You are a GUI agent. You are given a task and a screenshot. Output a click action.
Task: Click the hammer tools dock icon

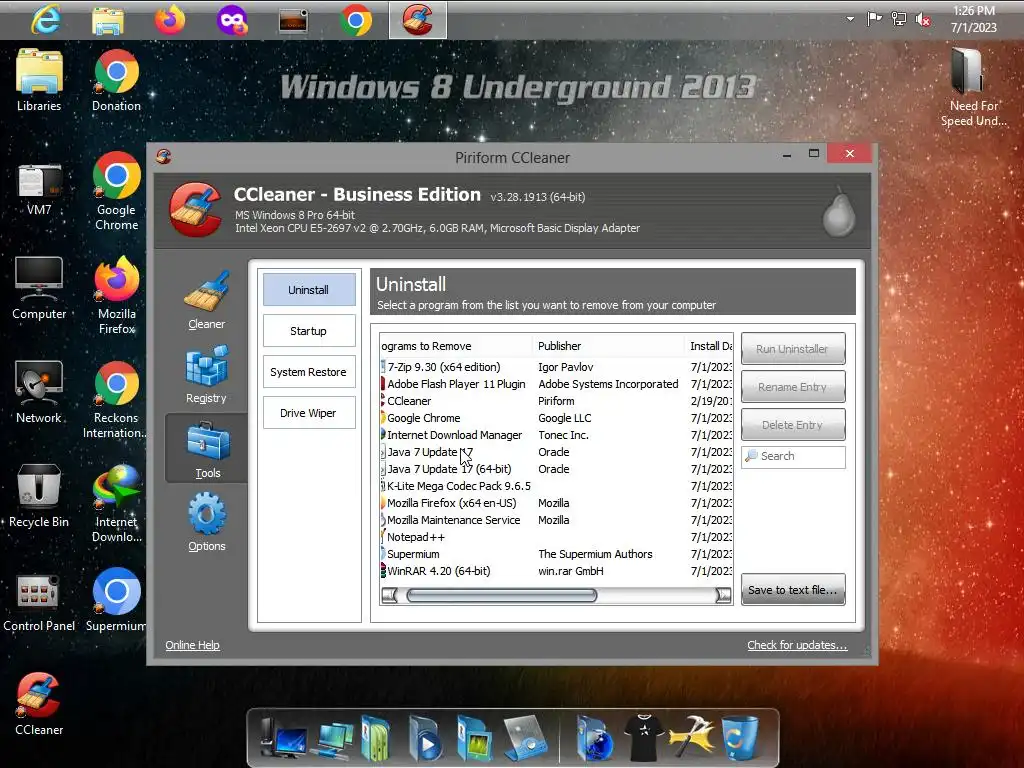click(x=692, y=738)
